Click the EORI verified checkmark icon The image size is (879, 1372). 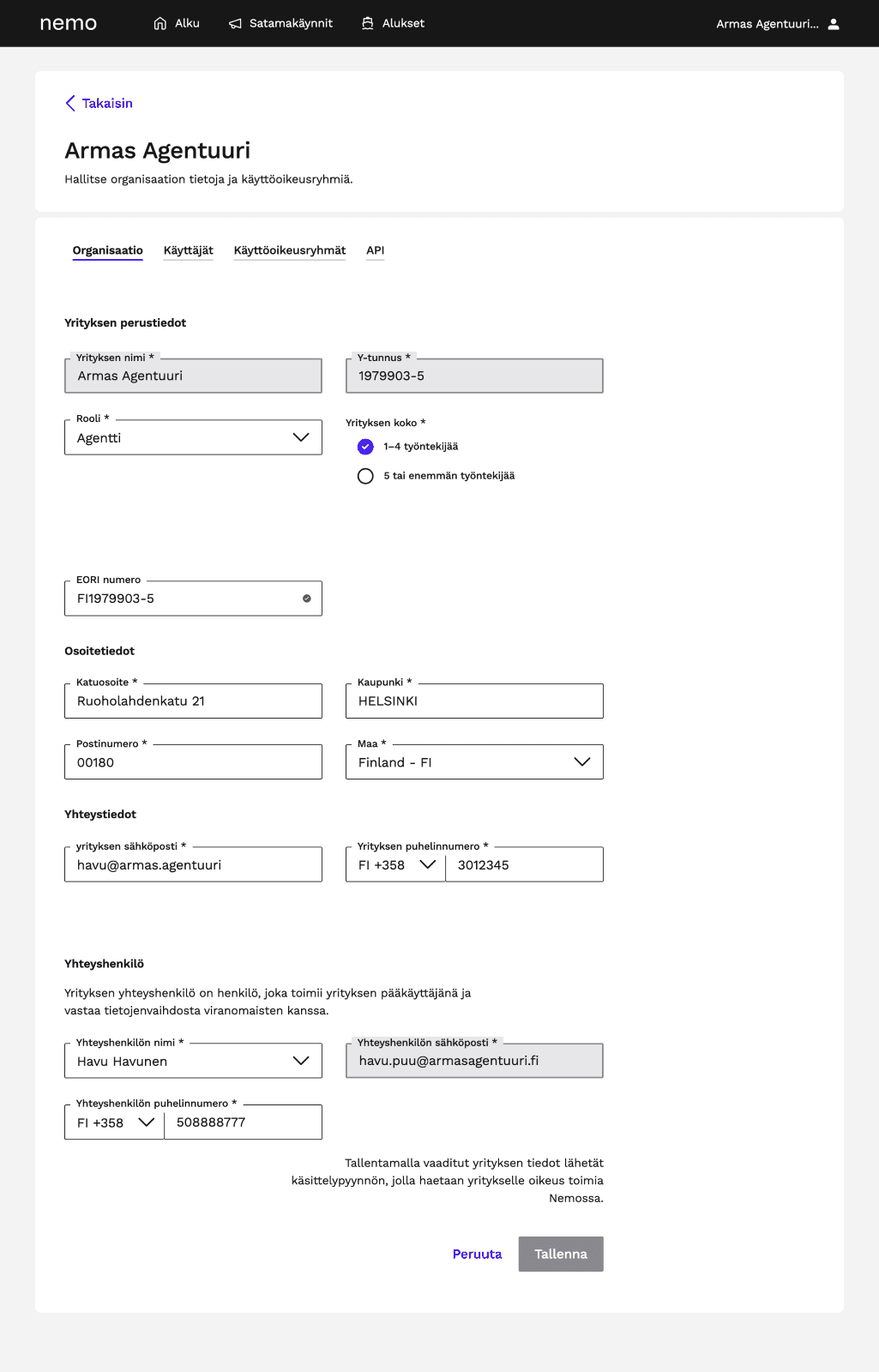coord(307,599)
